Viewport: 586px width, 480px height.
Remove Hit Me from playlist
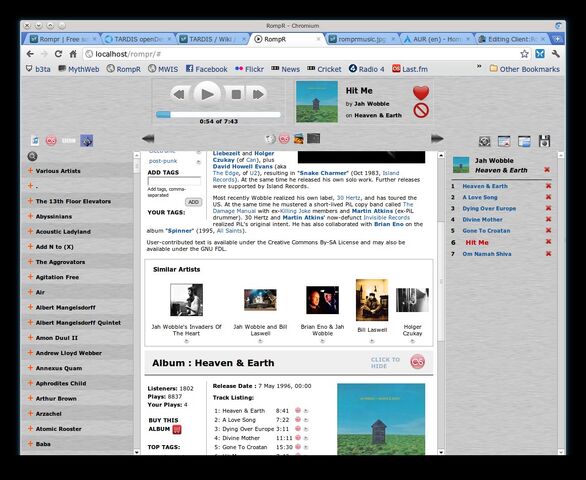[548, 242]
